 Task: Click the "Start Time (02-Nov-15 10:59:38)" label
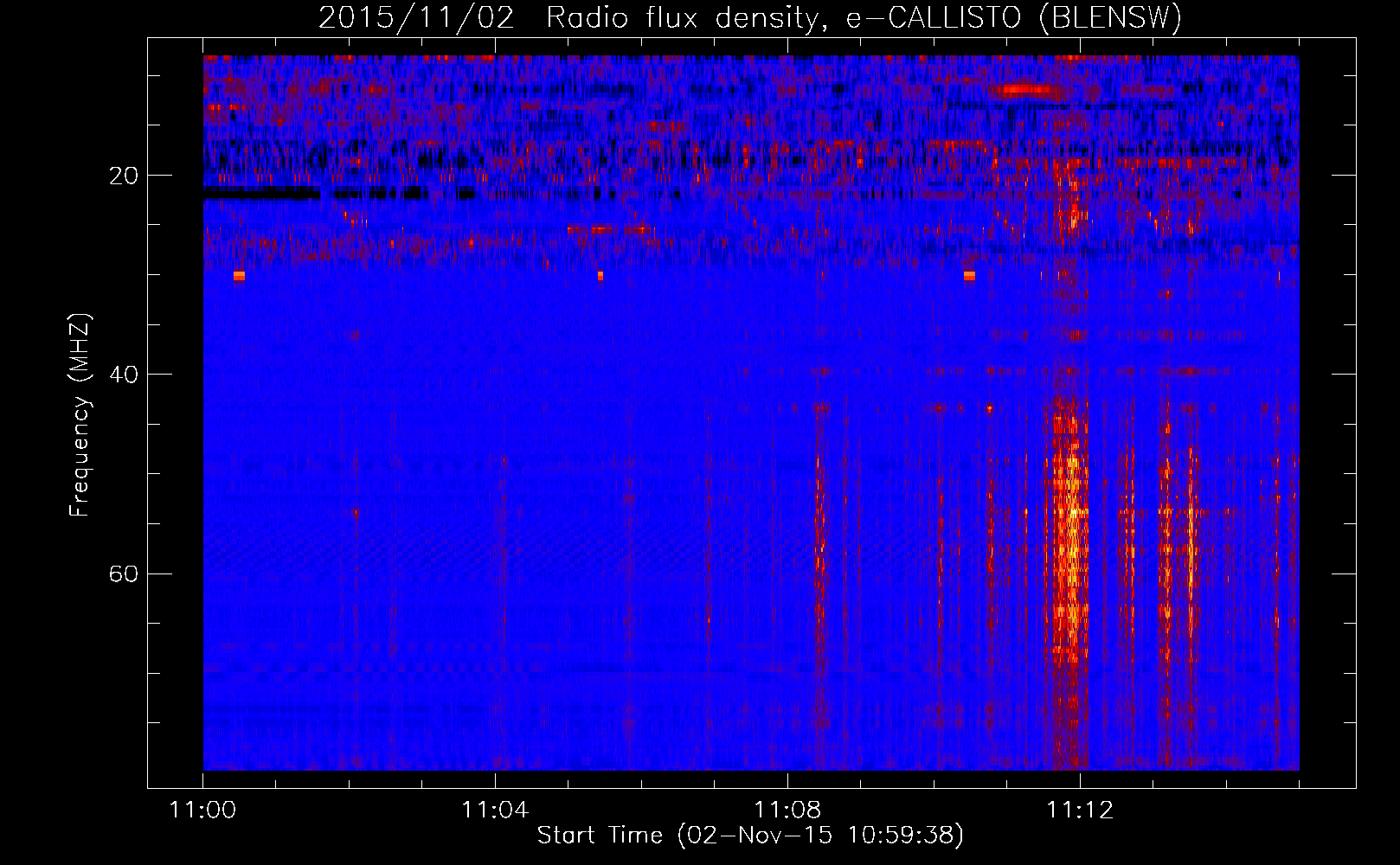(750, 835)
